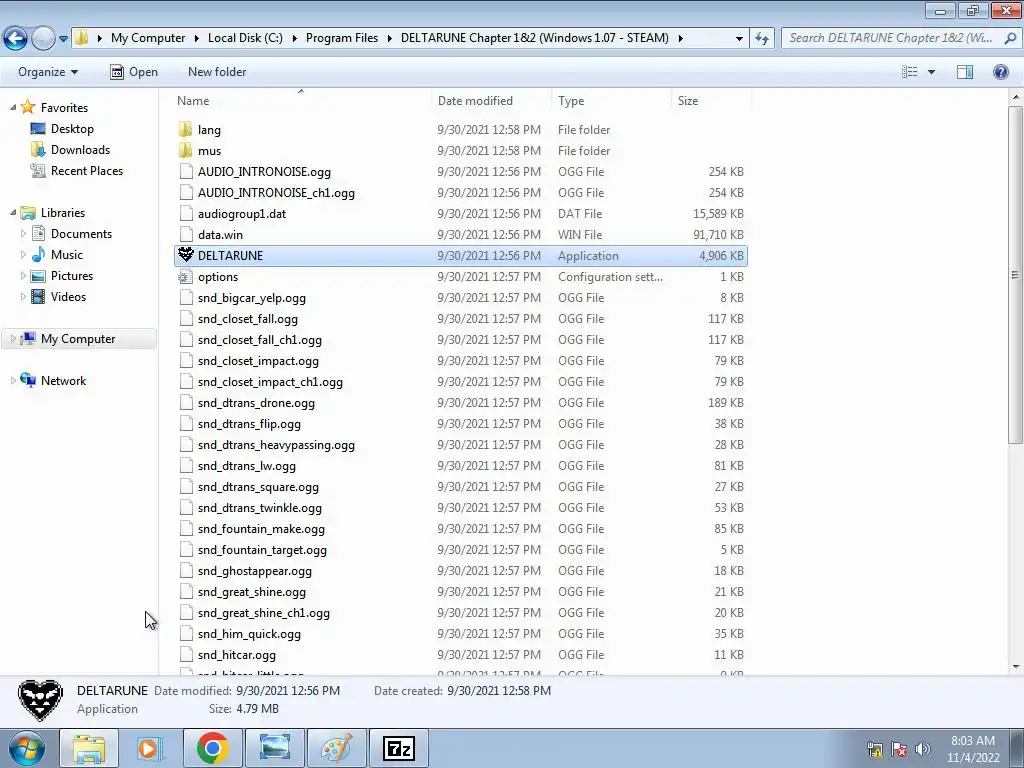Open the Help question mark icon
Screen dimensions: 1024x768
(x=1000, y=72)
